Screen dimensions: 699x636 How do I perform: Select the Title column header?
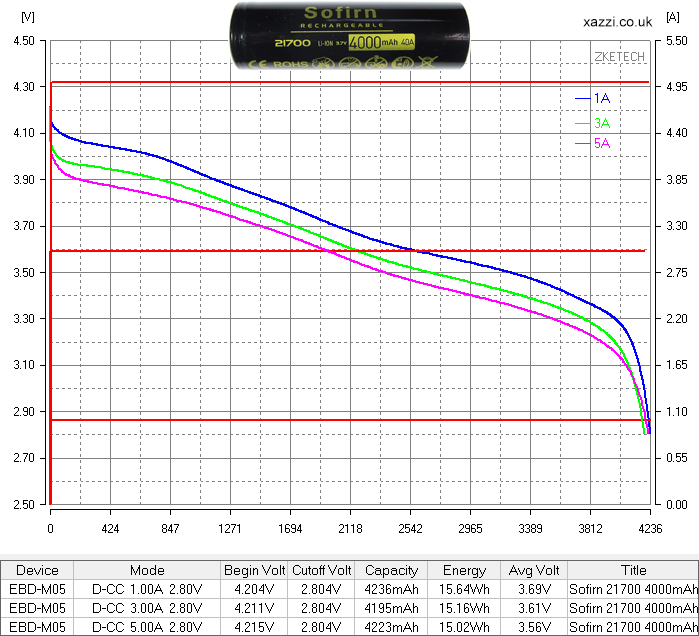pyautogui.click(x=633, y=570)
